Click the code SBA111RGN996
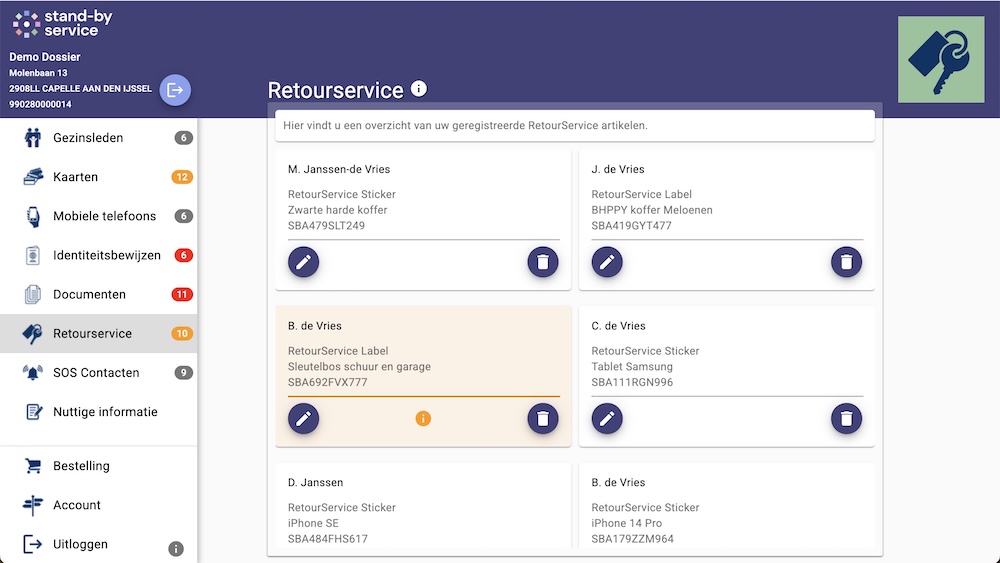 pos(632,383)
